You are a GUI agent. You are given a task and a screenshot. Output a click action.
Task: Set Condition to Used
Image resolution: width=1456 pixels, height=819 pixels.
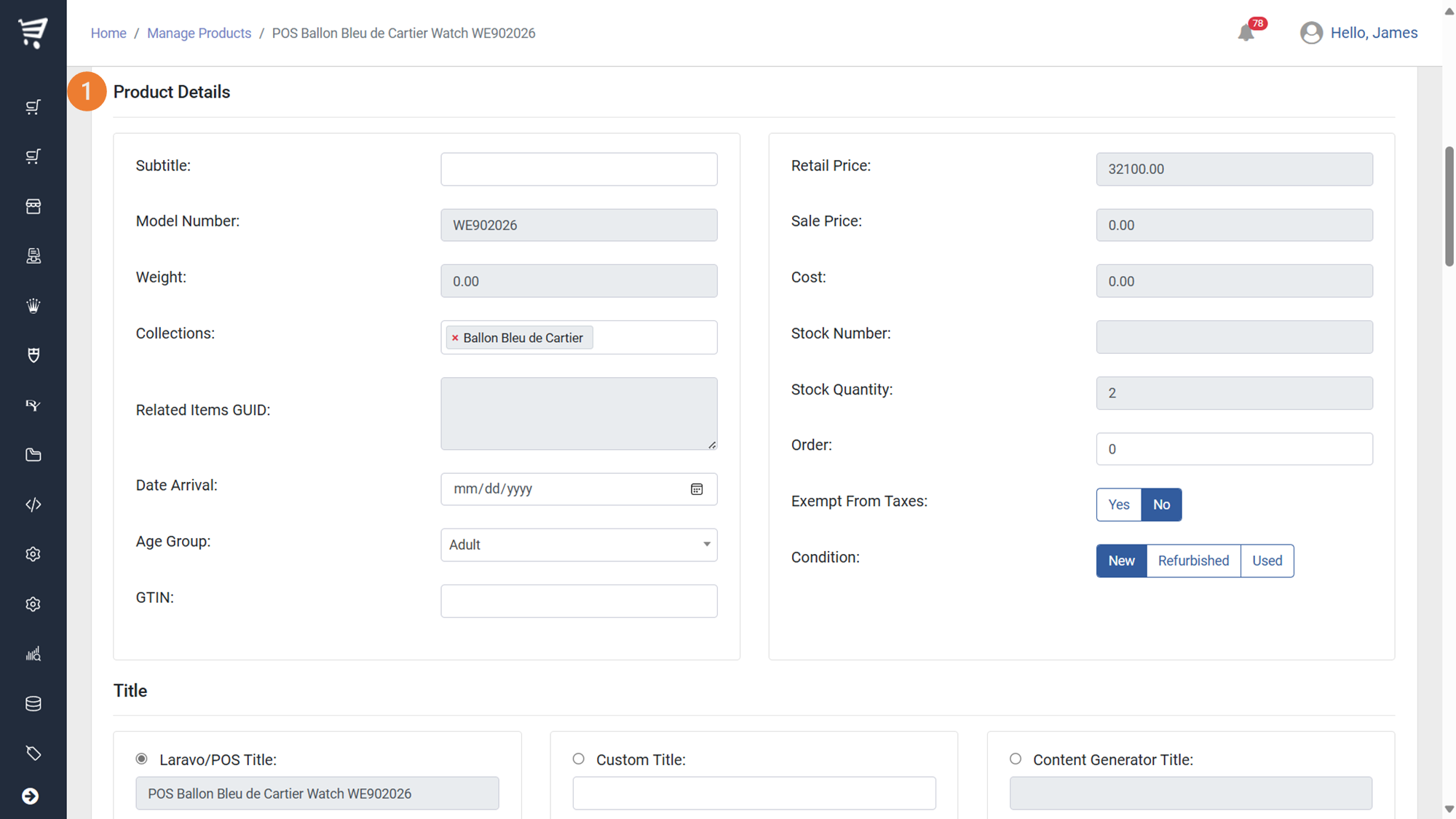(1267, 561)
